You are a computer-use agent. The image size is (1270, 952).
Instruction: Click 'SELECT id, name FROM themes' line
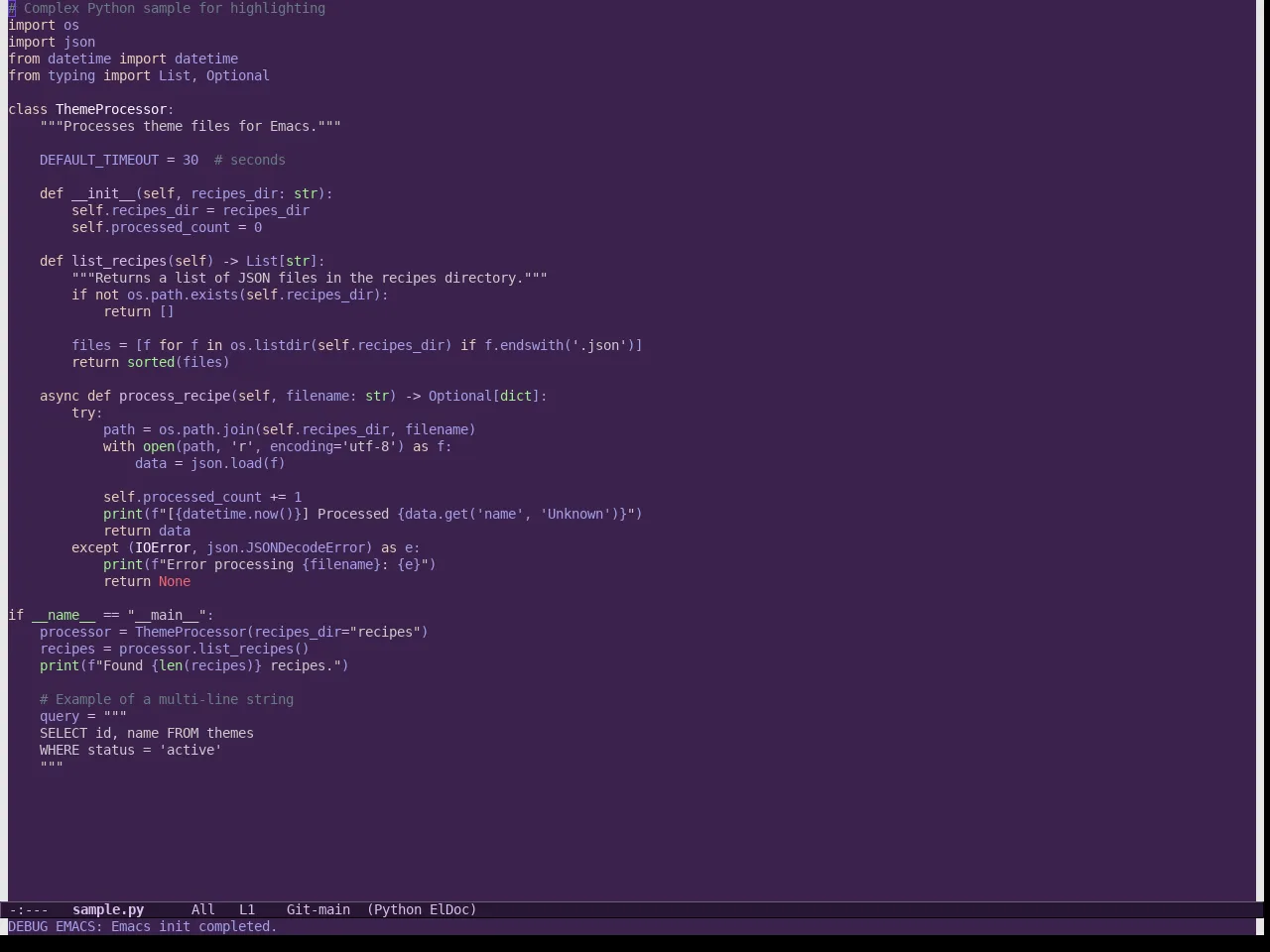pos(147,733)
